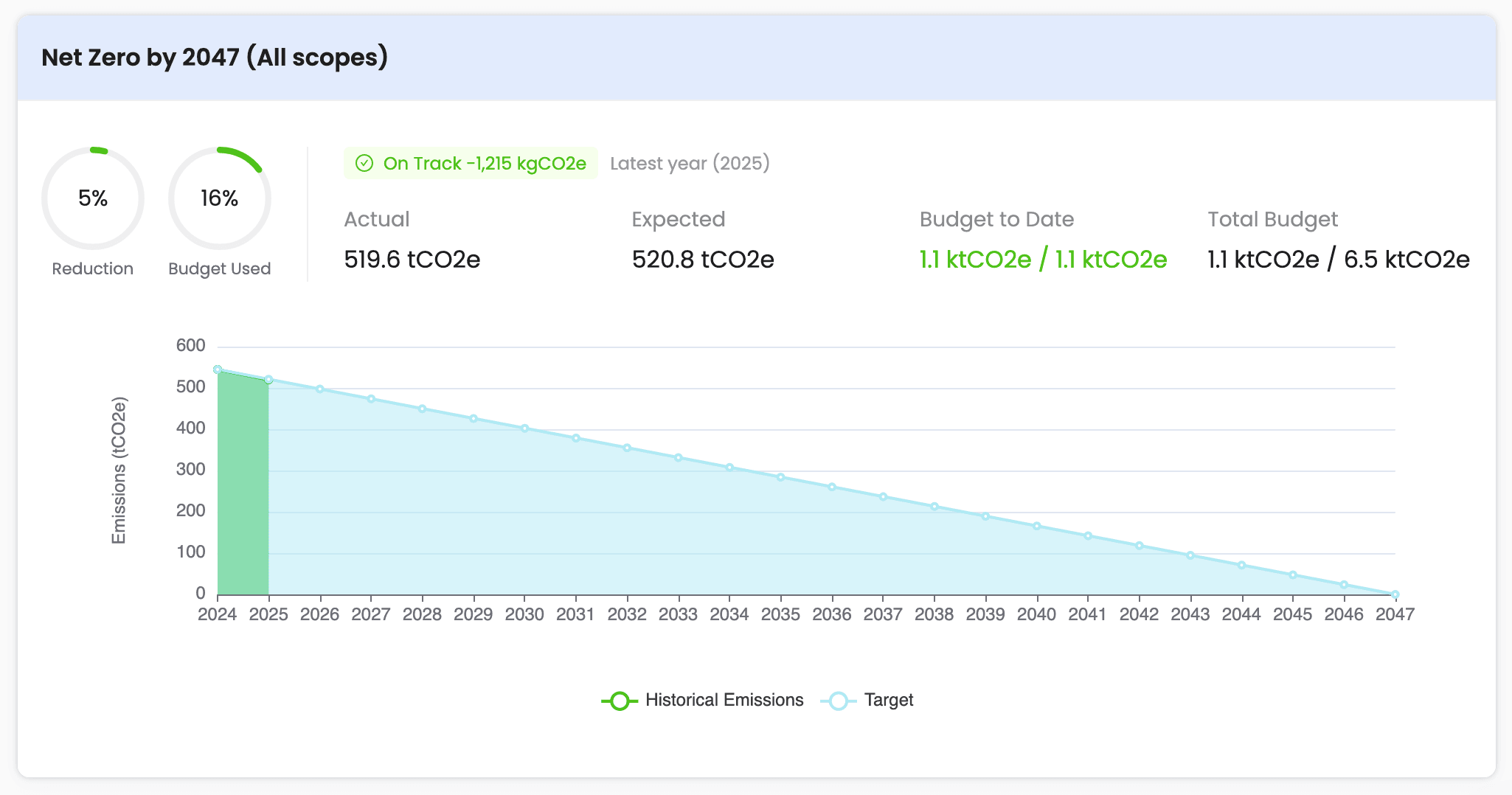This screenshot has width=1512, height=795.
Task: Click the On Track -1,215 kgCO2e badge
Action: click(x=471, y=163)
